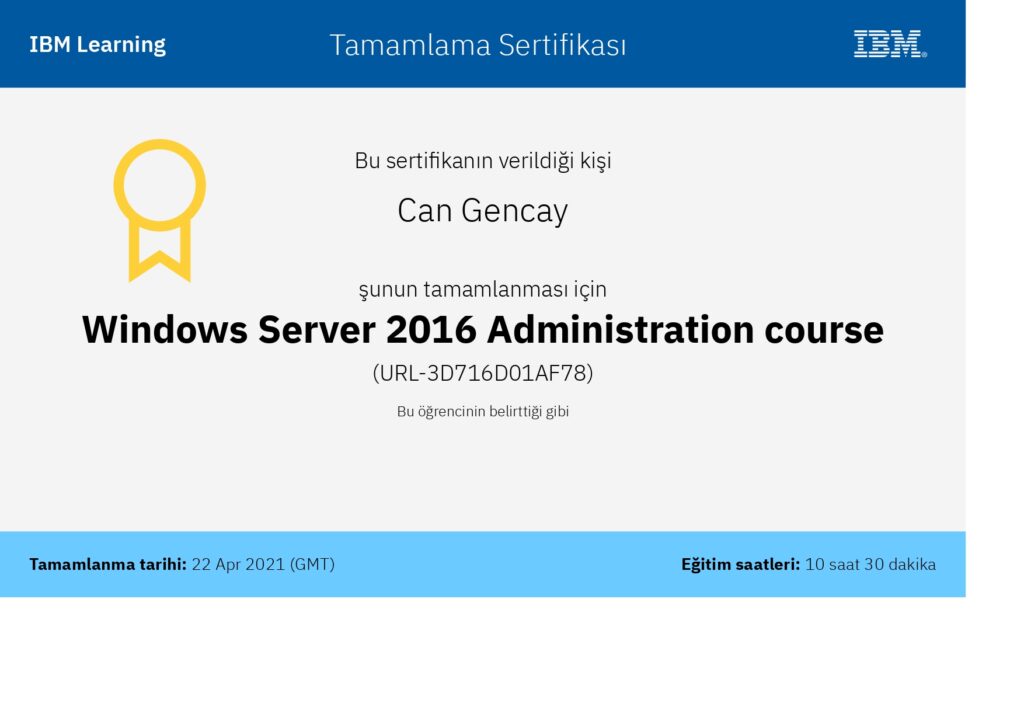Click the duration 10 saat 30 dakika
The image size is (1024, 724).
(871, 564)
